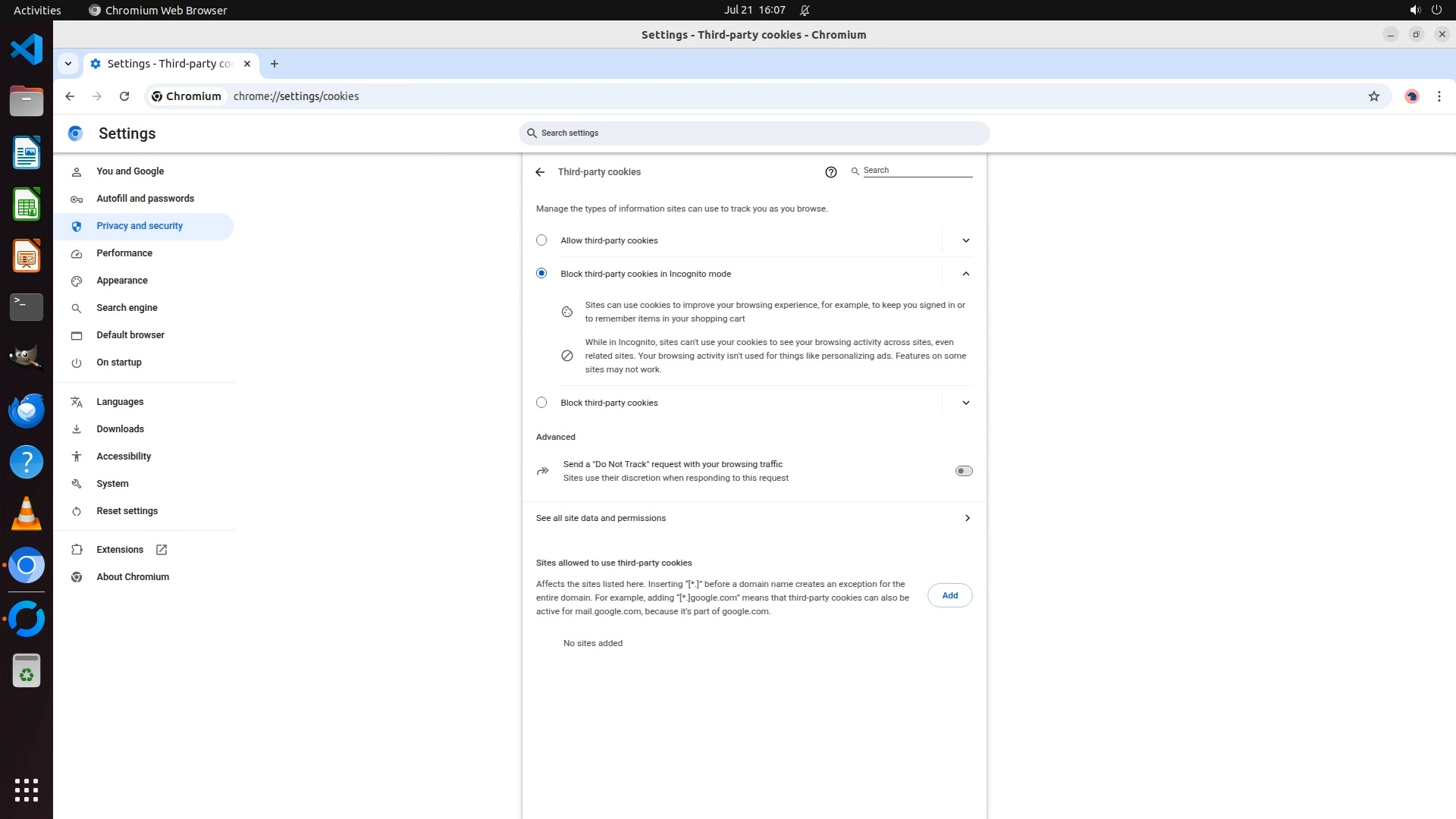Open the tab search dropdown arrow
Viewport: 1456px width, 819px height.
[68, 64]
